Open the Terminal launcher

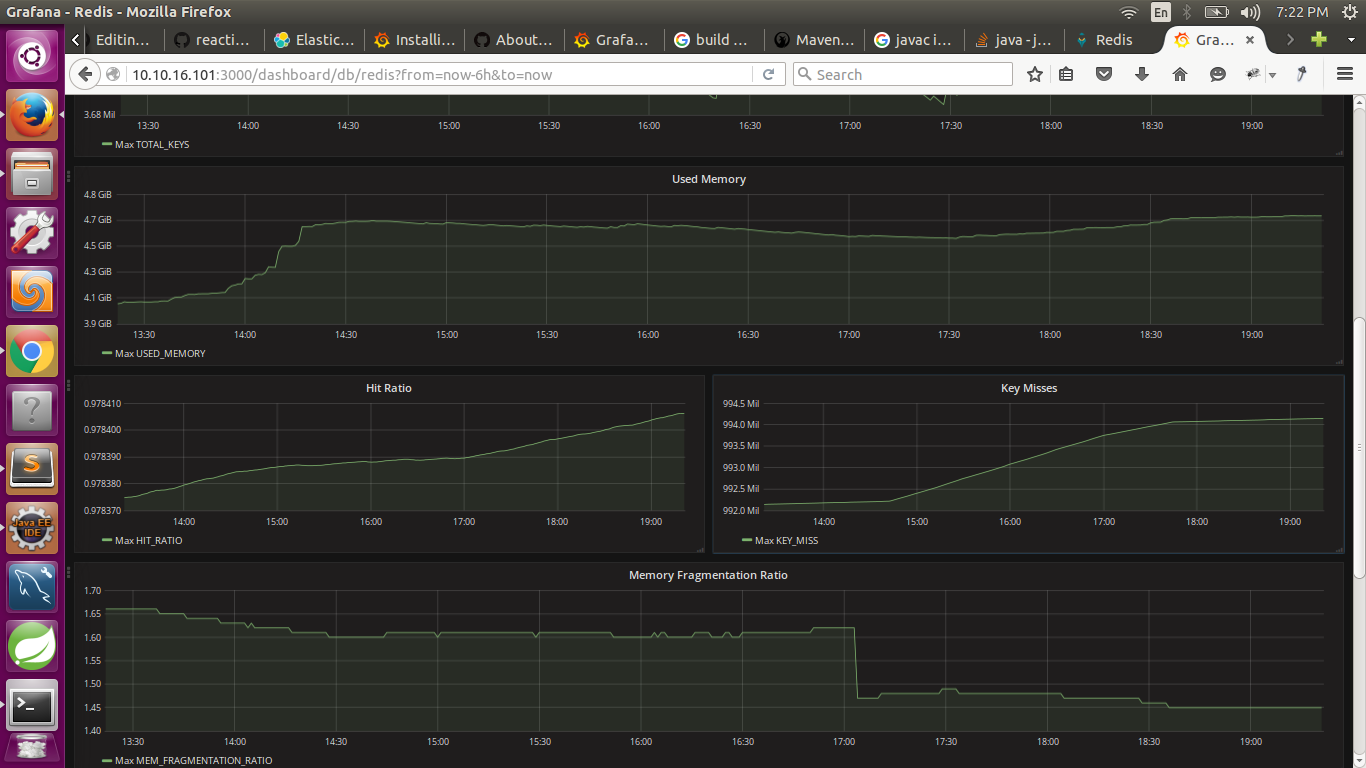(x=33, y=705)
